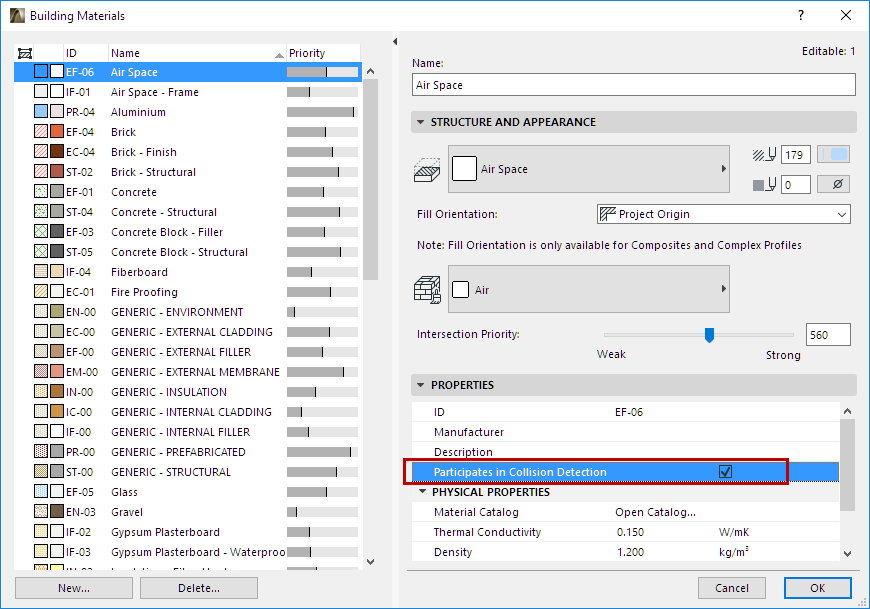Collapse the PROPERTIES section

pos(421,385)
